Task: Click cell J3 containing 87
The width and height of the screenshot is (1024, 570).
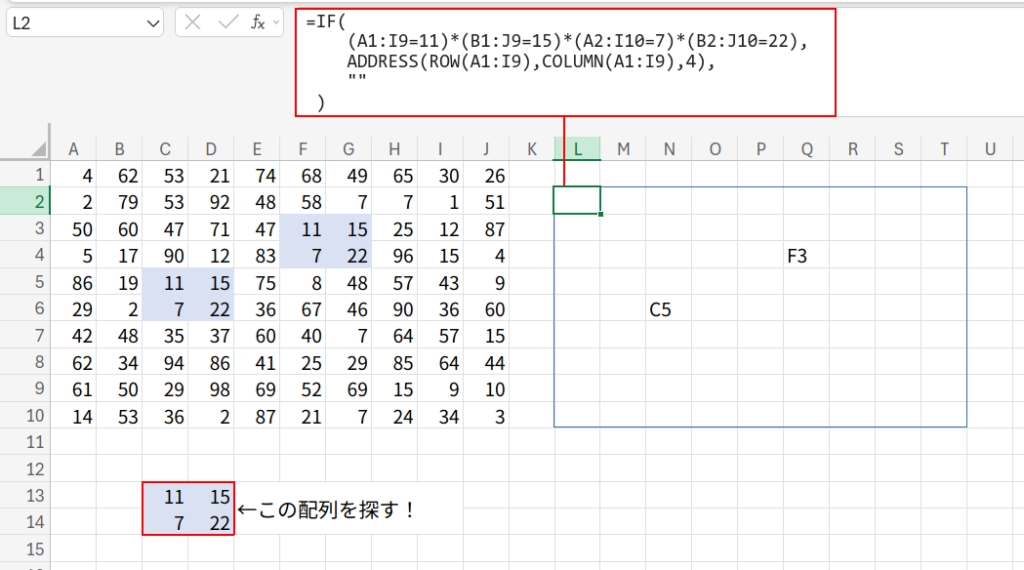Action: (x=486, y=229)
